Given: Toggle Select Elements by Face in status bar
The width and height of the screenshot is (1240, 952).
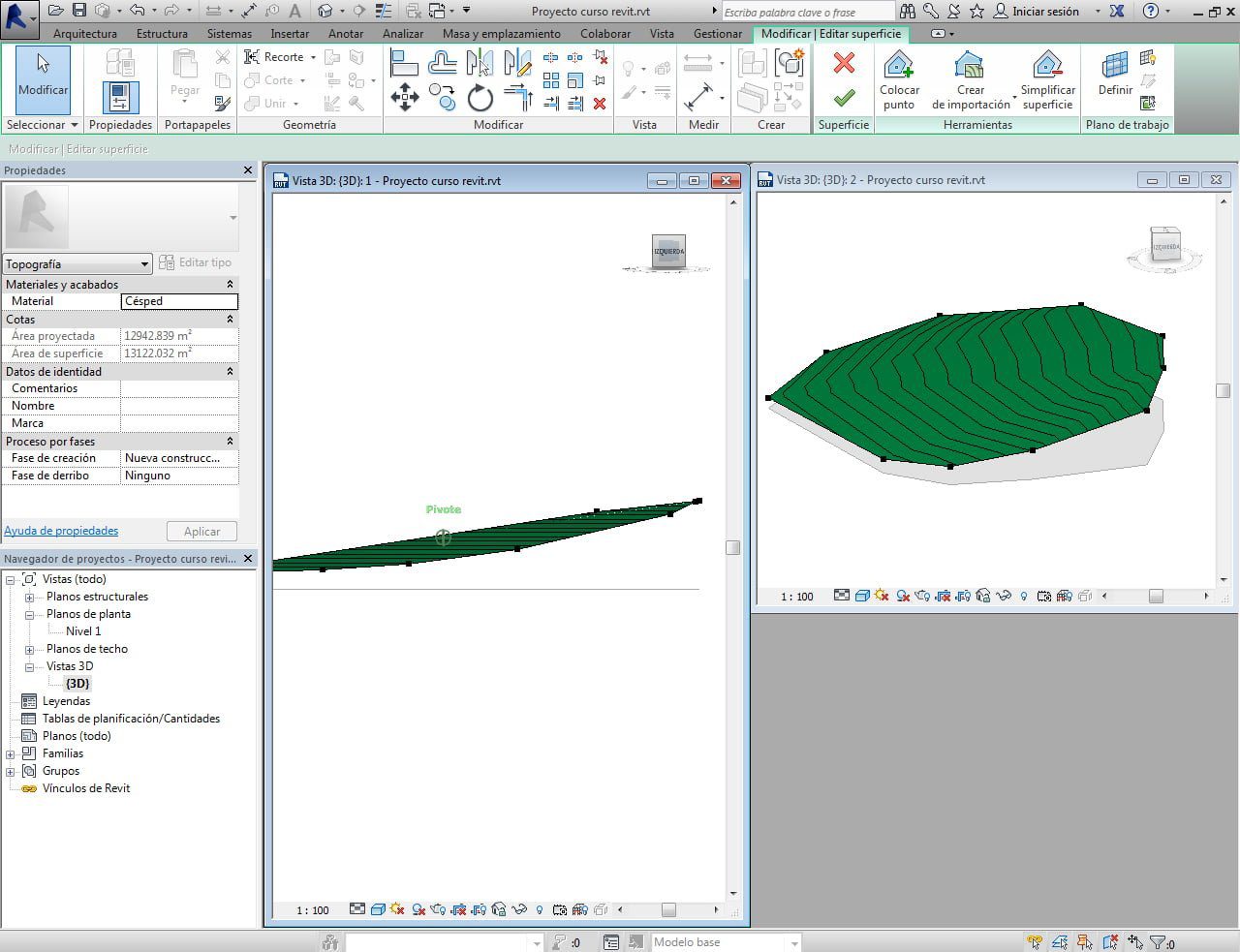Looking at the screenshot, I should click(x=1110, y=941).
